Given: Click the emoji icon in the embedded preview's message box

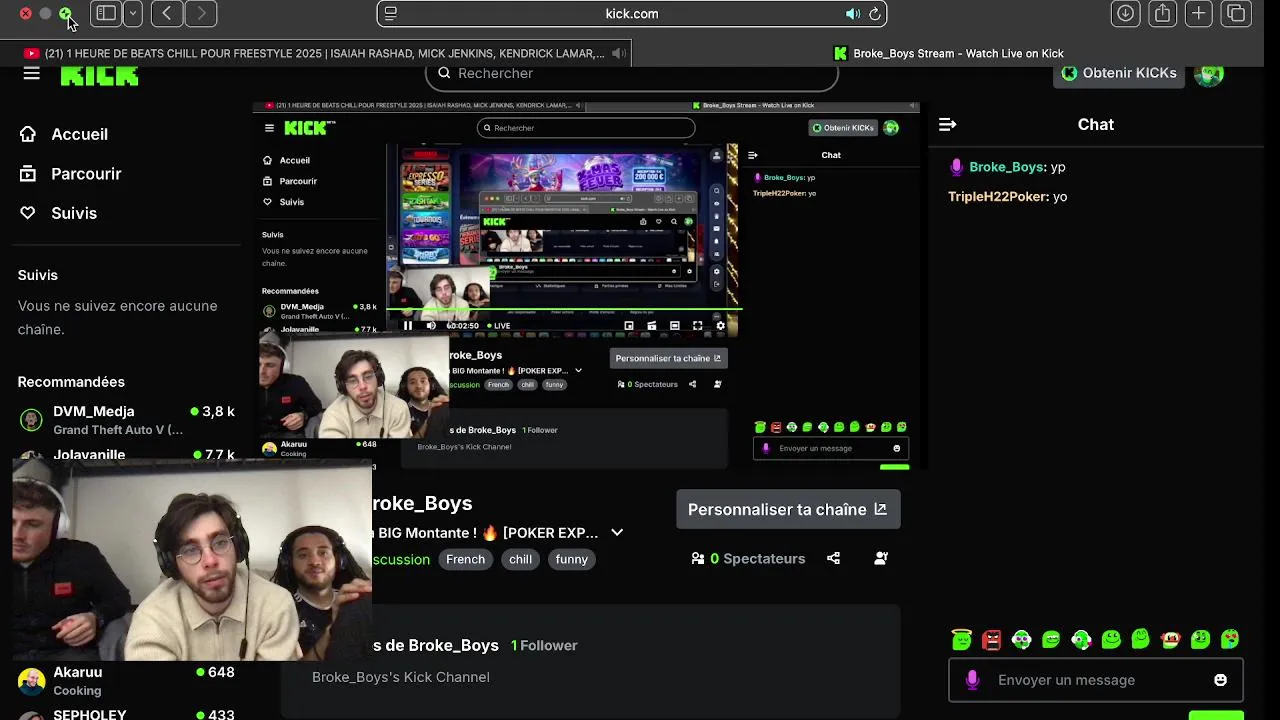Looking at the screenshot, I should tap(896, 448).
